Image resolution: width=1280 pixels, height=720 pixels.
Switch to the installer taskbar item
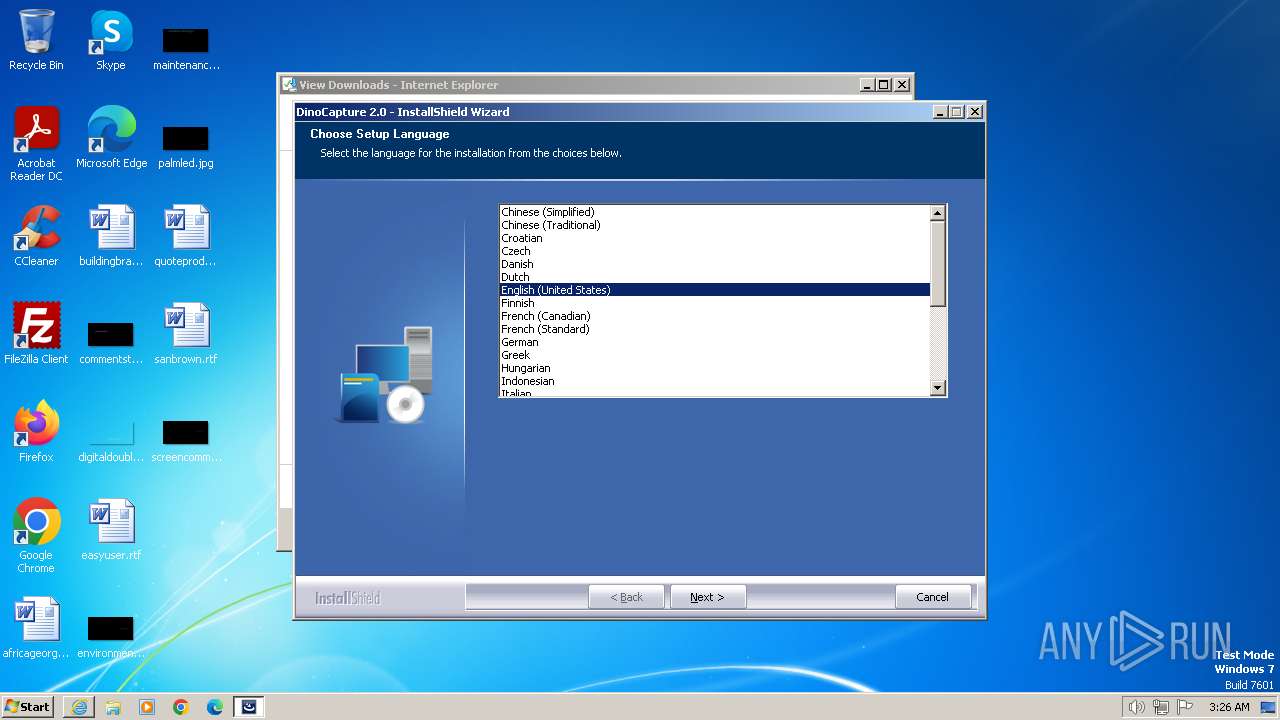pyautogui.click(x=249, y=707)
